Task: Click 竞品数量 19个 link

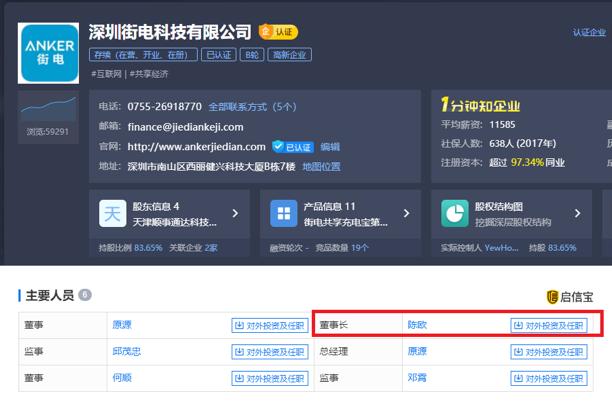Action: click(x=342, y=248)
